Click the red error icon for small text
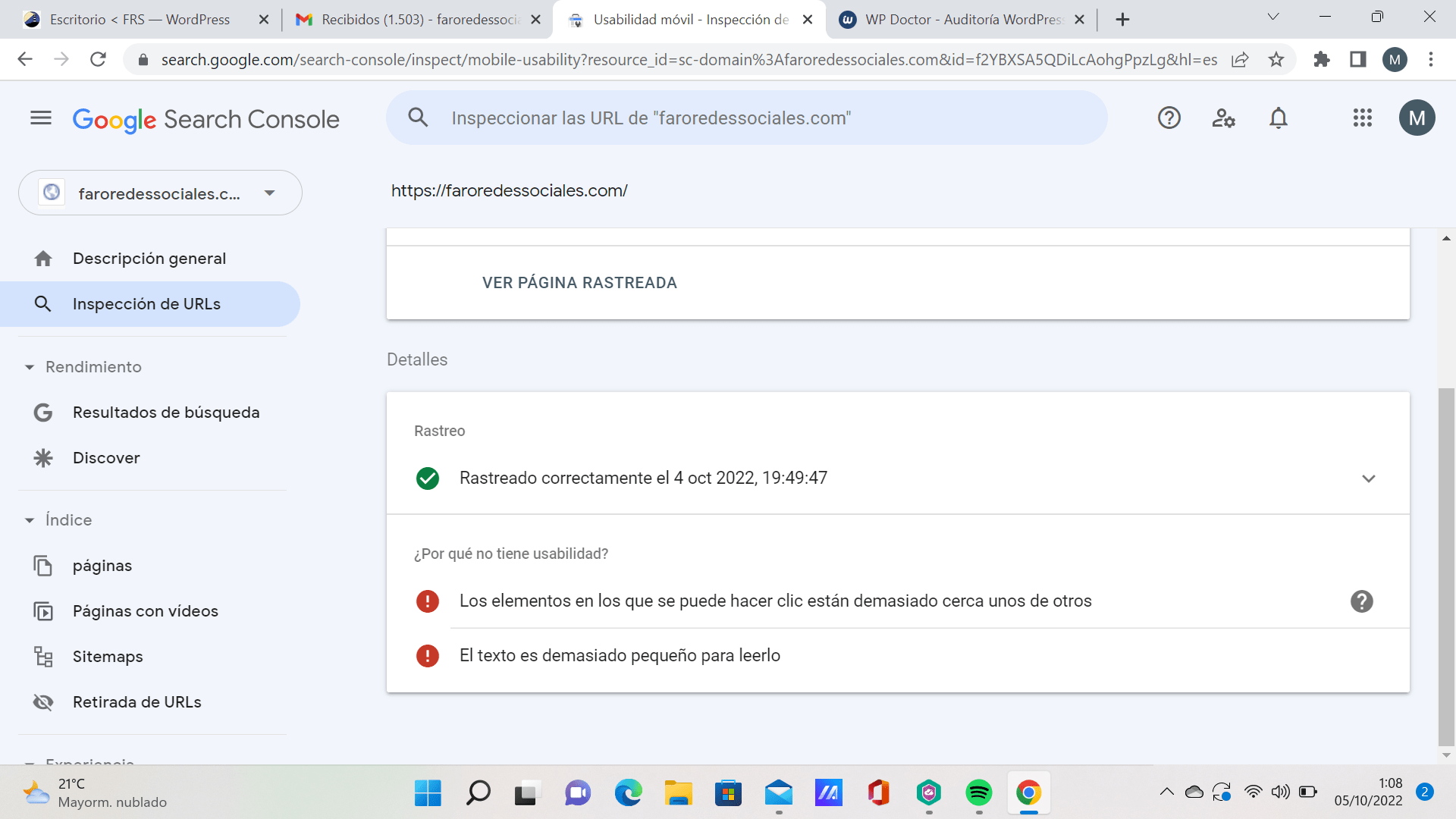This screenshot has height=819, width=1456. tap(428, 656)
